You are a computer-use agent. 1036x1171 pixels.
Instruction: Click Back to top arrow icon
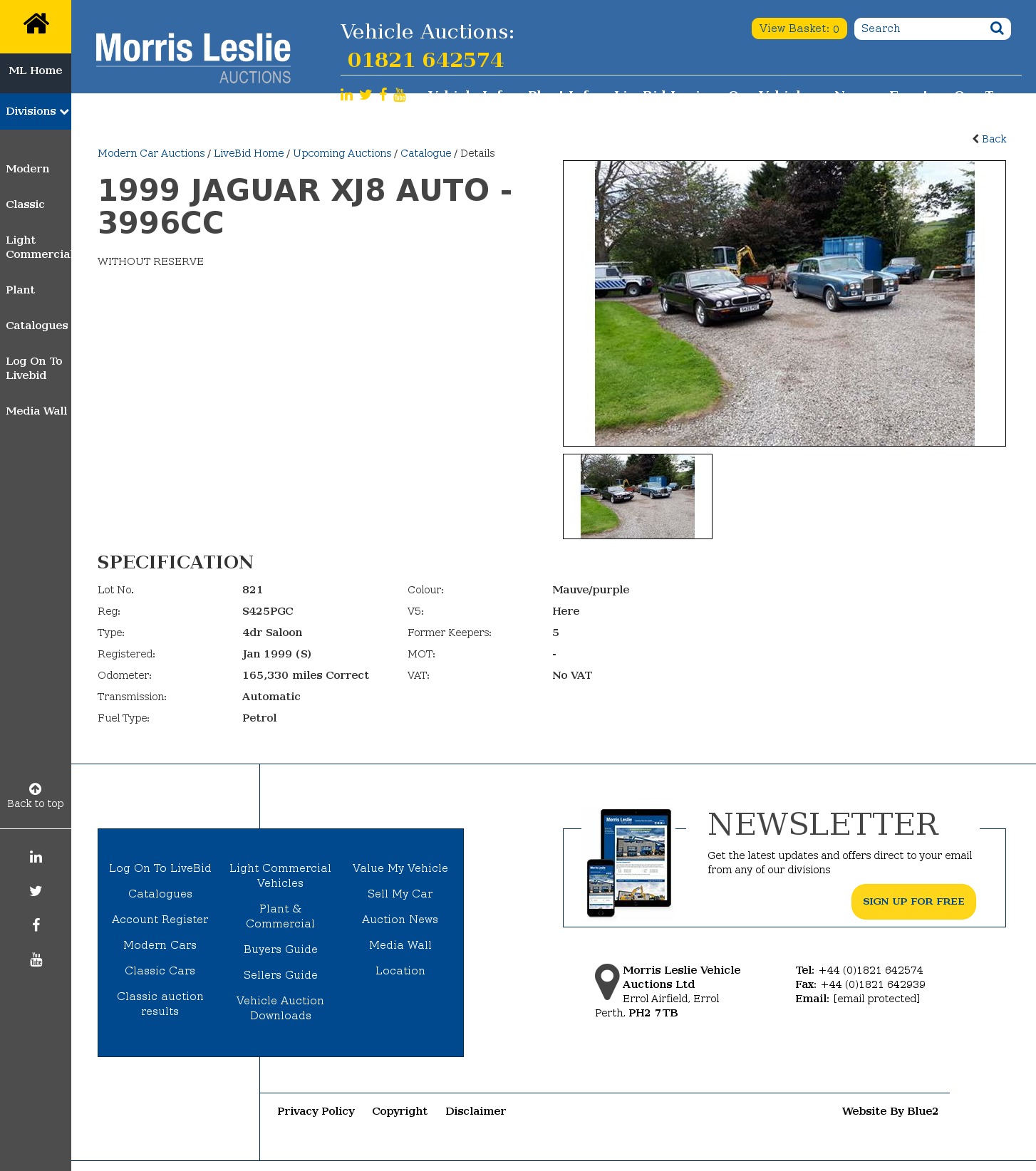[36, 789]
